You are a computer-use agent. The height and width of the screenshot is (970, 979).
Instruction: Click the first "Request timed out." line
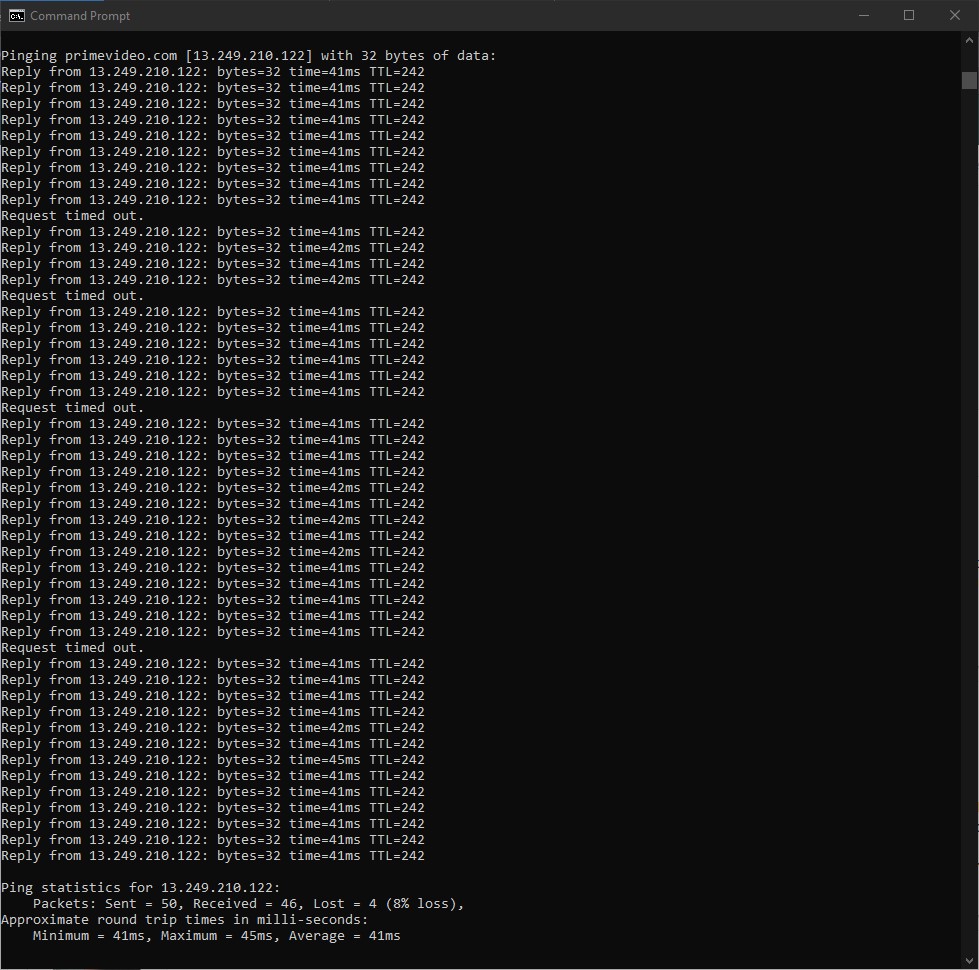click(x=73, y=216)
